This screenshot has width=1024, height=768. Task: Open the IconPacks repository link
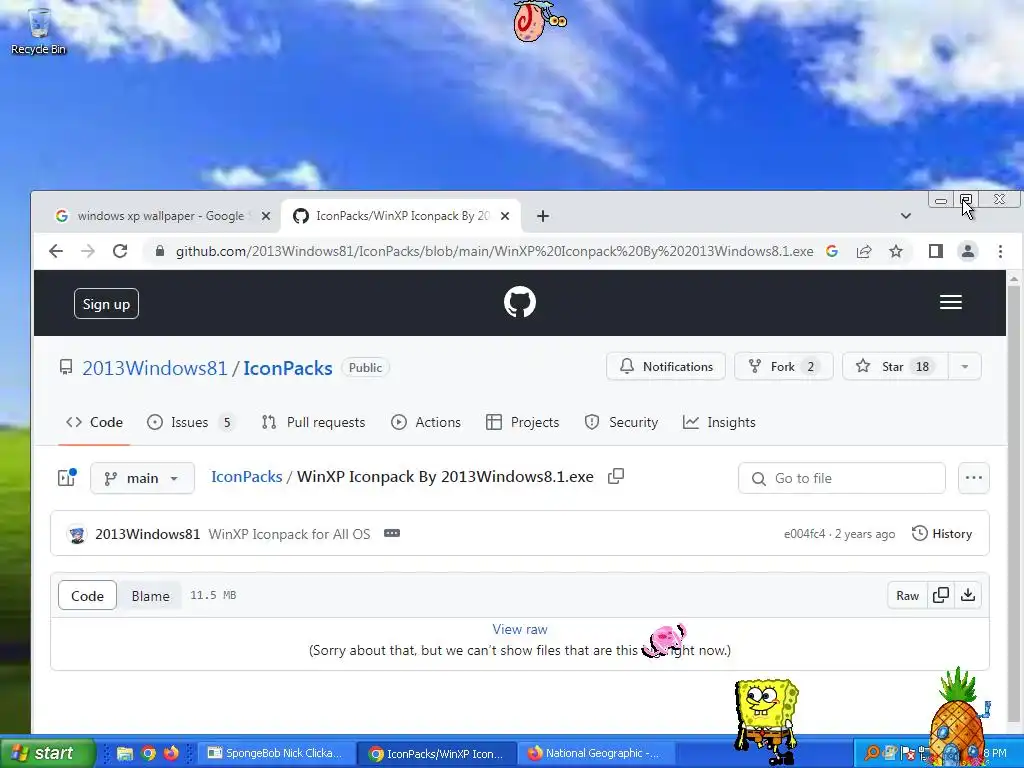click(x=288, y=368)
